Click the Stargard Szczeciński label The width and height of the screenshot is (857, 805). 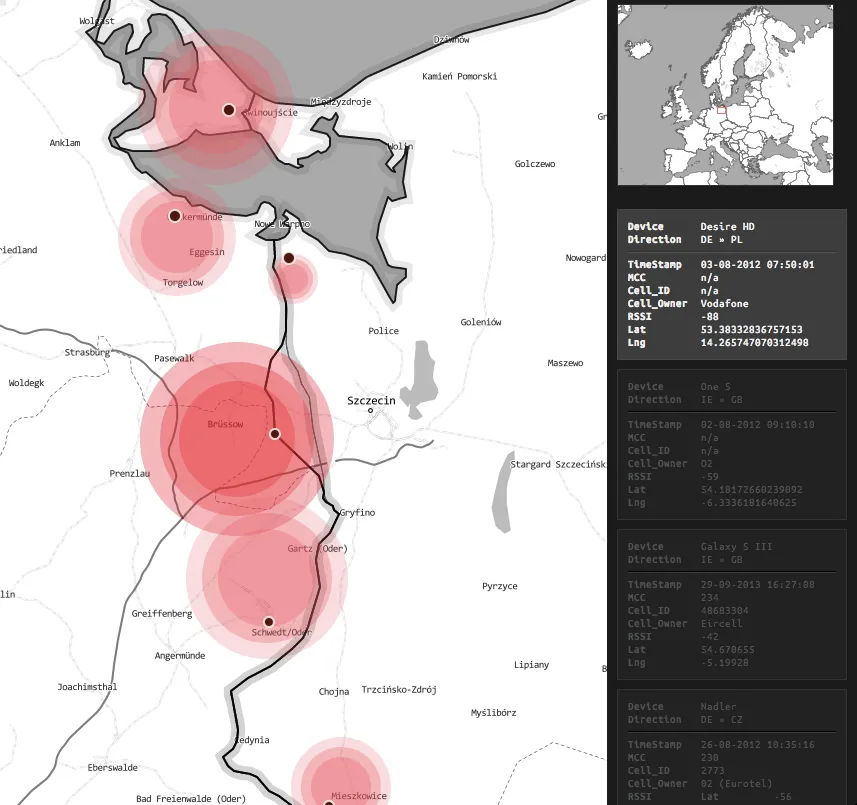click(x=558, y=465)
